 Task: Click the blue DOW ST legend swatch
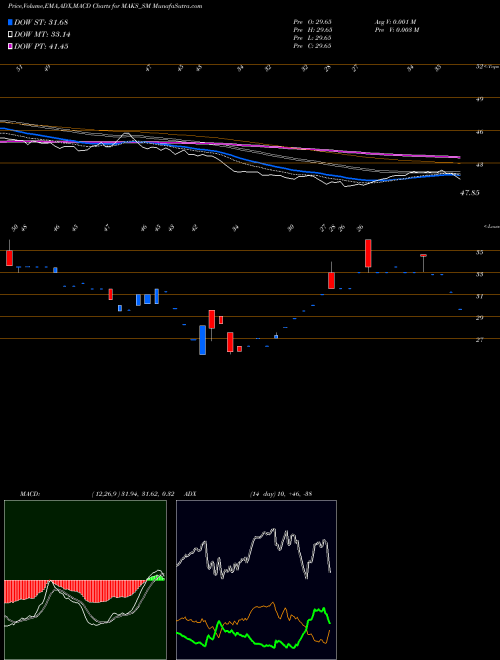10,22
